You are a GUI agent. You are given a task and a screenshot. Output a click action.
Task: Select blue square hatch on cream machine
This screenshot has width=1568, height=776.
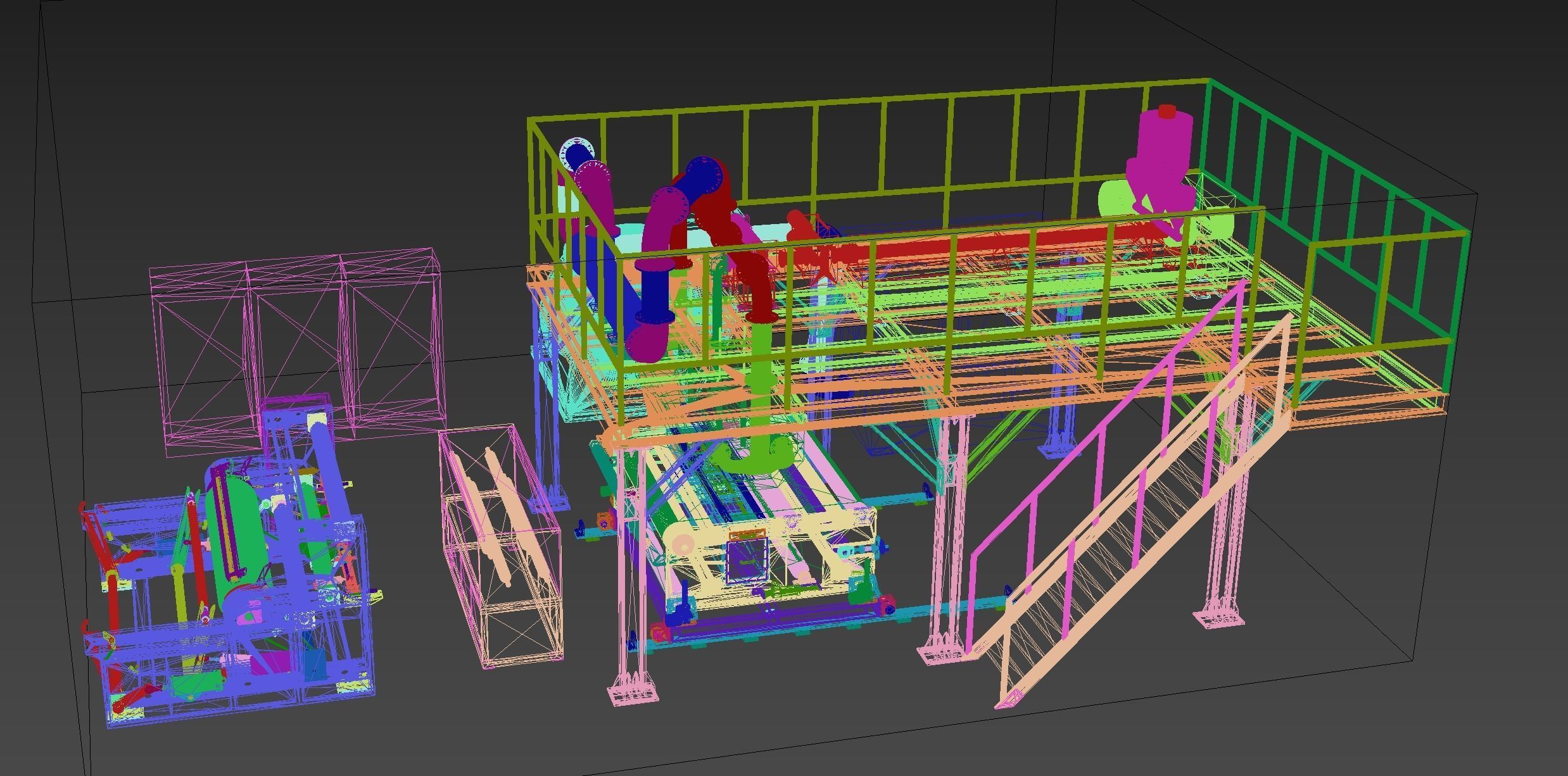[747, 561]
